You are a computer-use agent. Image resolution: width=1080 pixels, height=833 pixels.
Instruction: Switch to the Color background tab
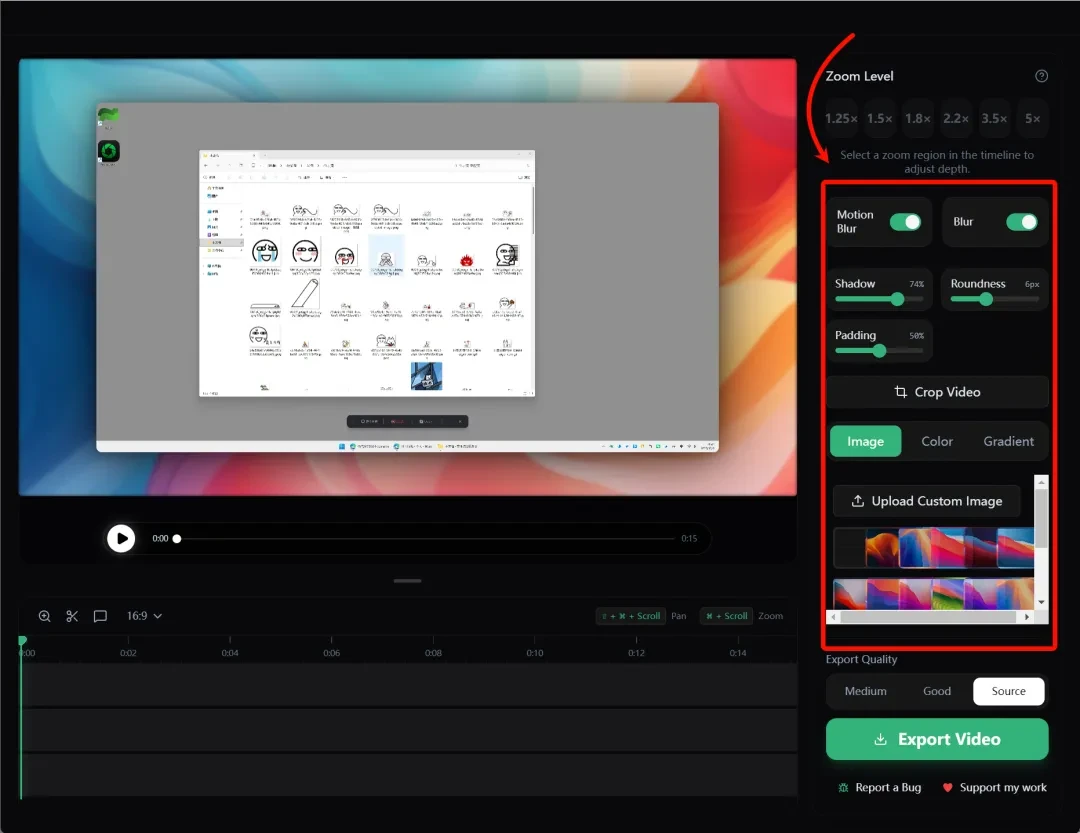937,442
